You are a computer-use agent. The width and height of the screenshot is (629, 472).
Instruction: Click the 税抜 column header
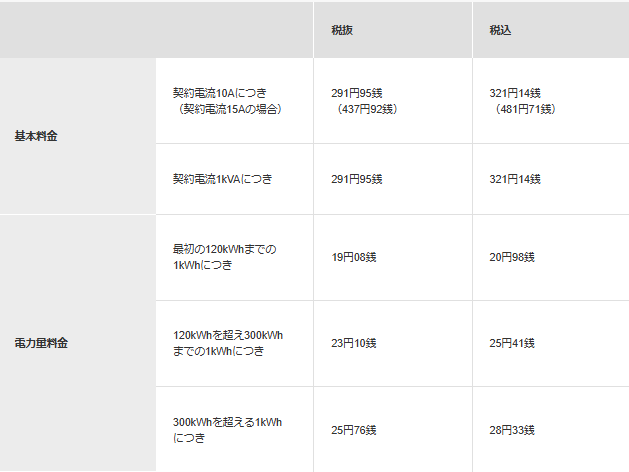(x=342, y=30)
